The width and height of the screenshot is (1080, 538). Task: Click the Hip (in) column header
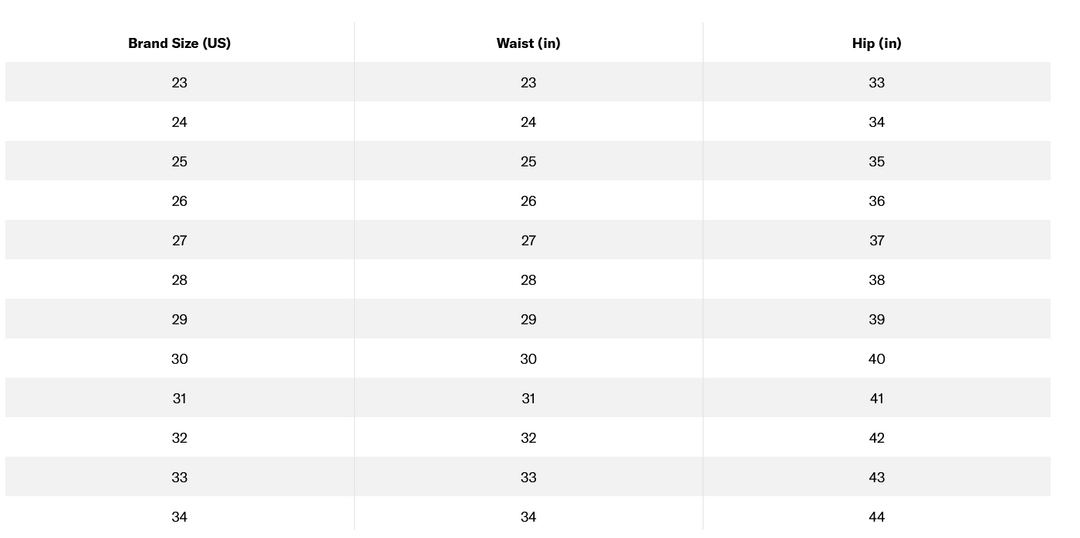876,43
